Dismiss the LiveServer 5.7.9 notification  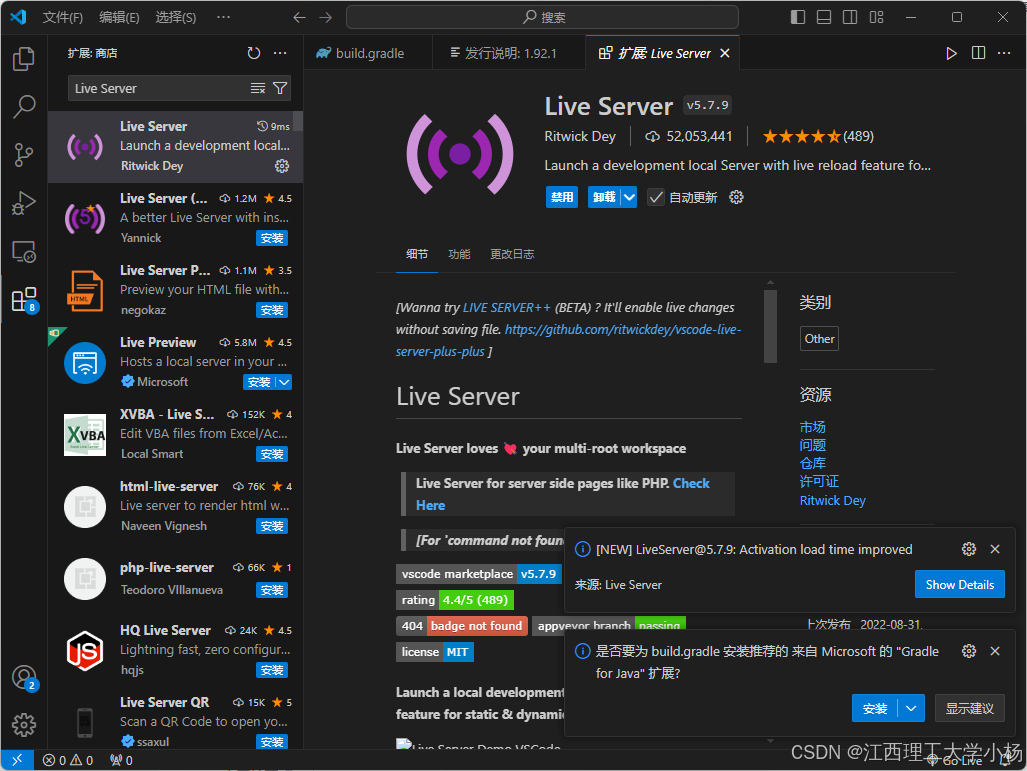click(995, 549)
